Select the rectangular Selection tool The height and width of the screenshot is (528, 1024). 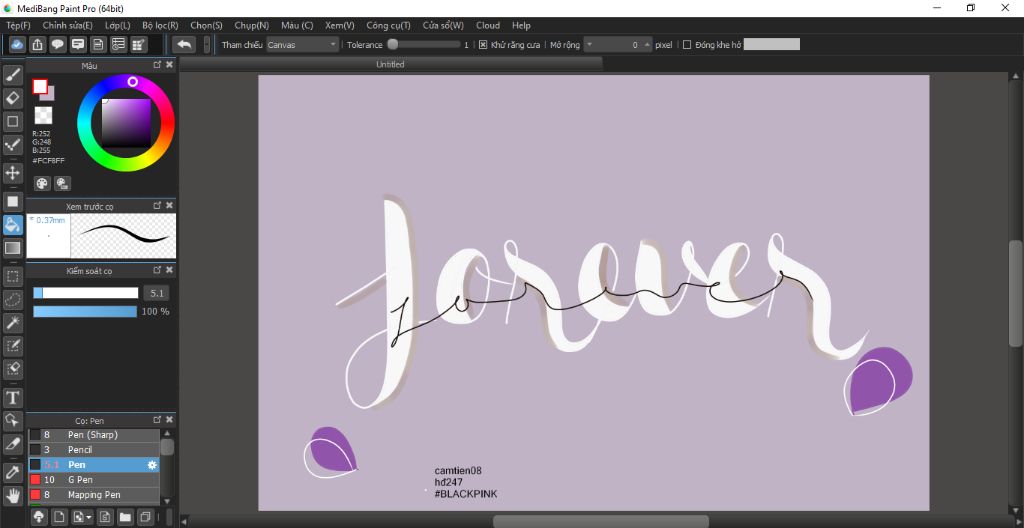click(12, 276)
